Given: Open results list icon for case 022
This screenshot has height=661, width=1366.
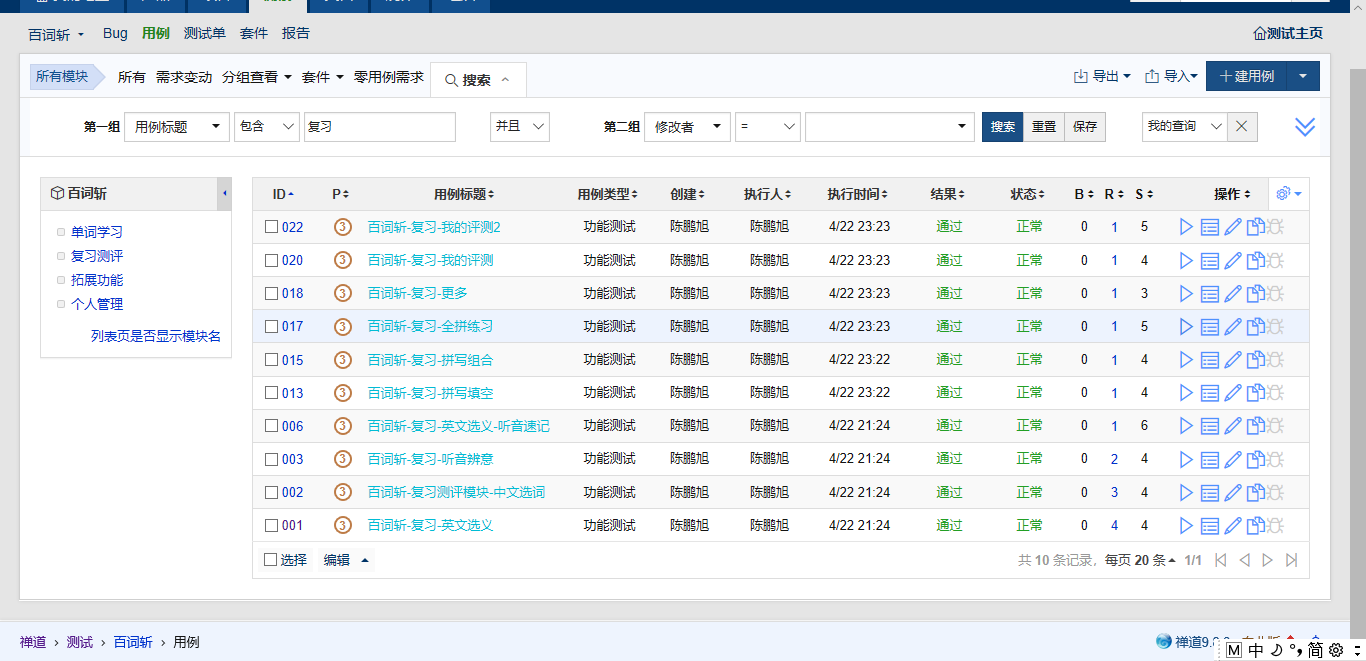Looking at the screenshot, I should click(1210, 227).
